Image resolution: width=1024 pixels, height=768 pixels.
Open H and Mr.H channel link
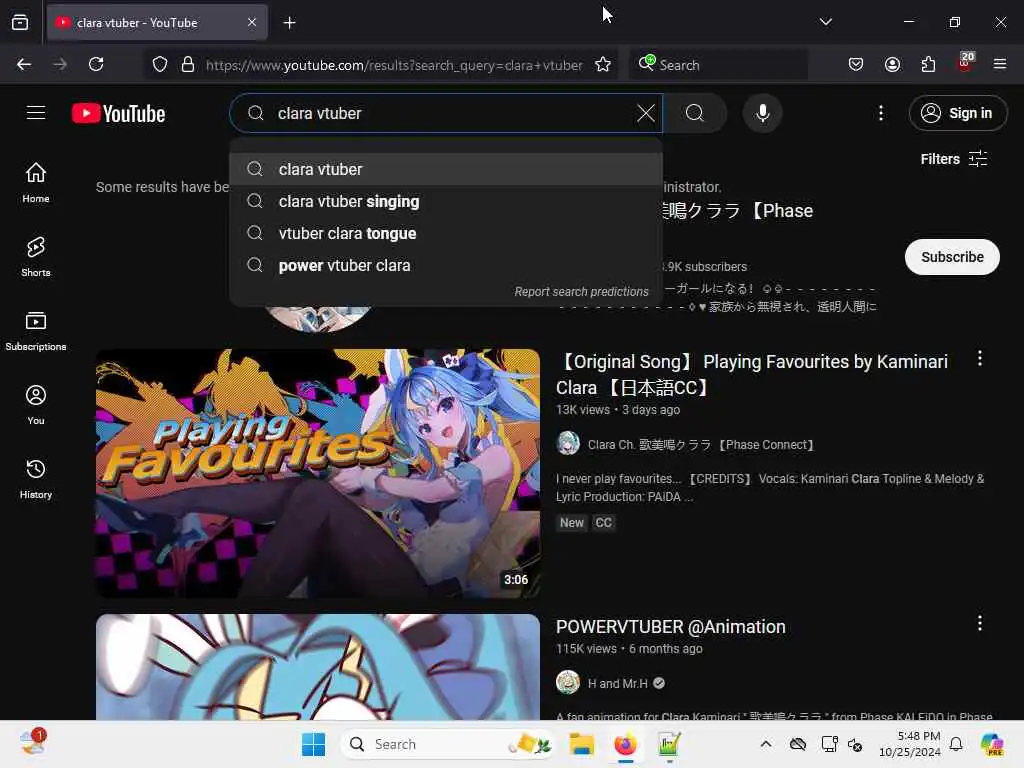pos(617,683)
